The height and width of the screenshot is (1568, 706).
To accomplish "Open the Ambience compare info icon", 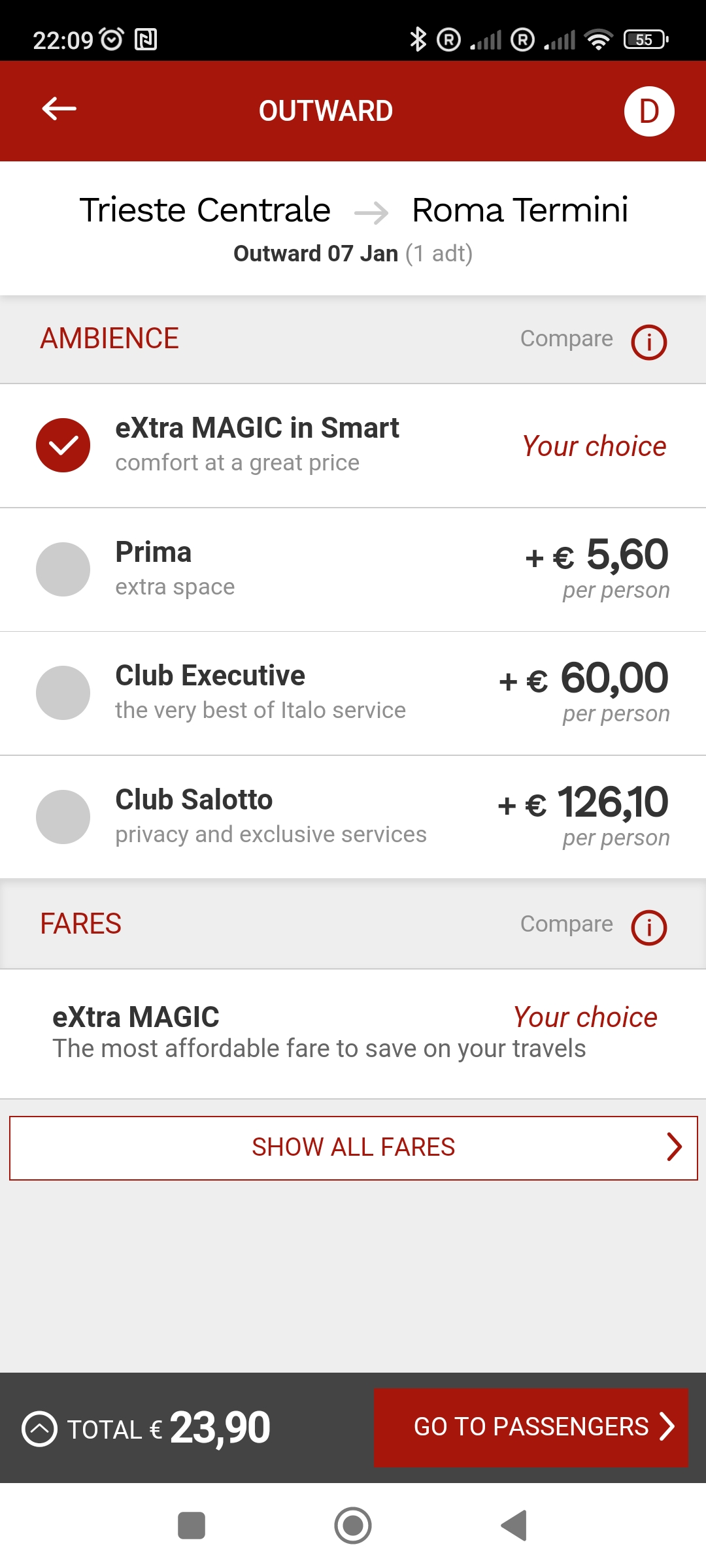I will [x=648, y=342].
